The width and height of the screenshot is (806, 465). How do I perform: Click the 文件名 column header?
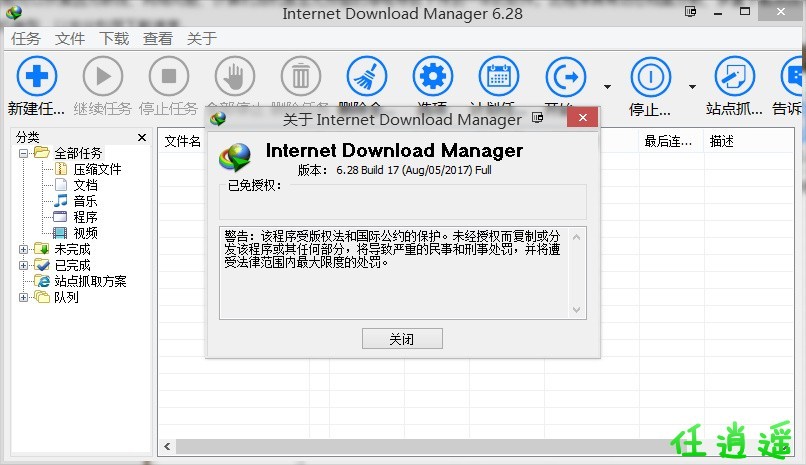point(182,141)
